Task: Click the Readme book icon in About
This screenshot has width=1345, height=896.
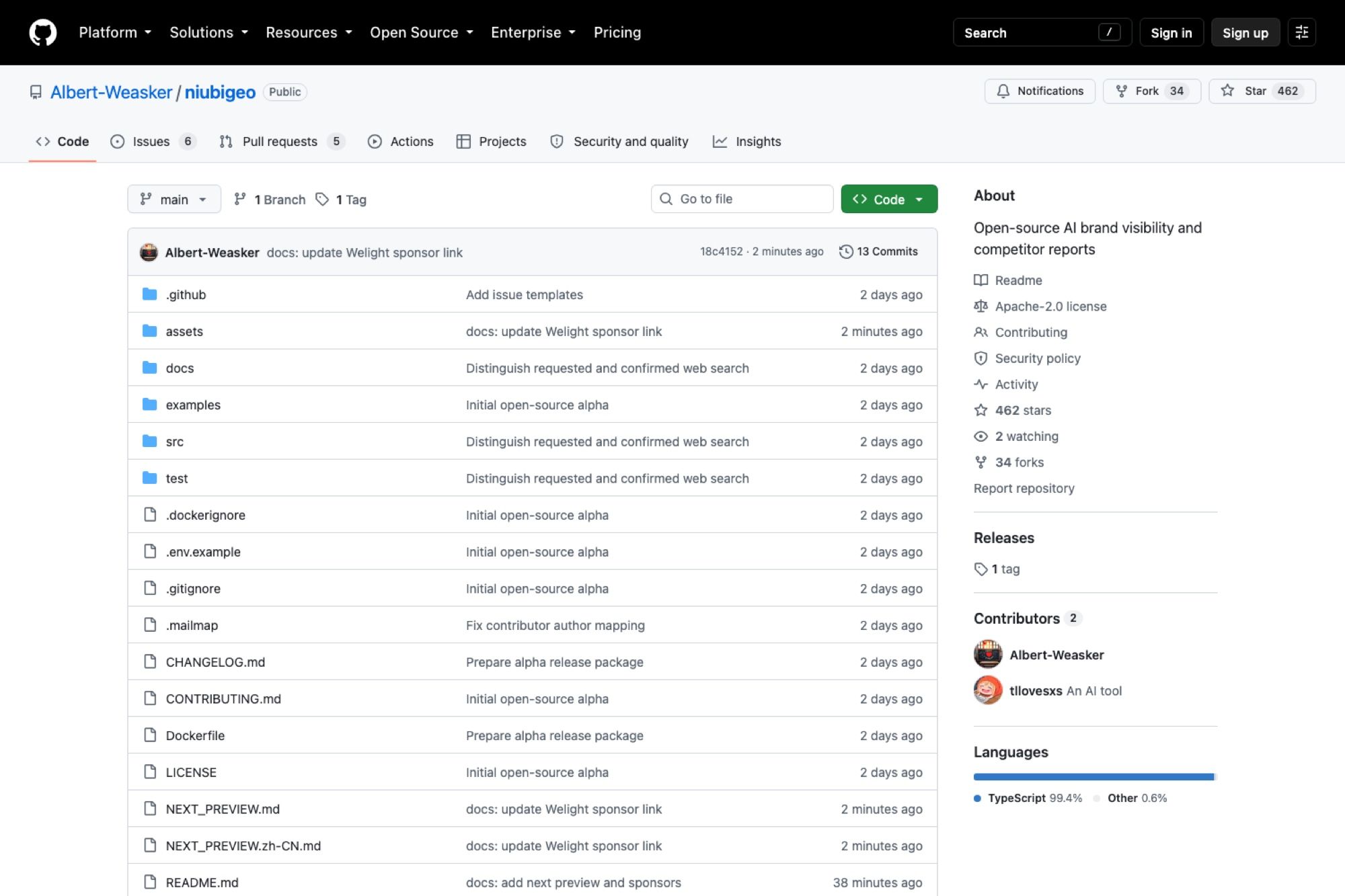Action: click(x=981, y=280)
